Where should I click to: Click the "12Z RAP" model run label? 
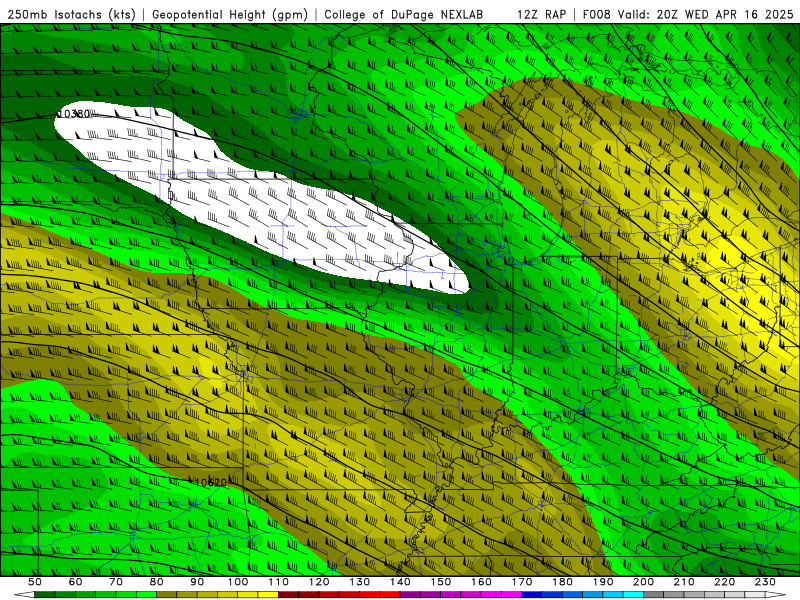[x=541, y=15]
